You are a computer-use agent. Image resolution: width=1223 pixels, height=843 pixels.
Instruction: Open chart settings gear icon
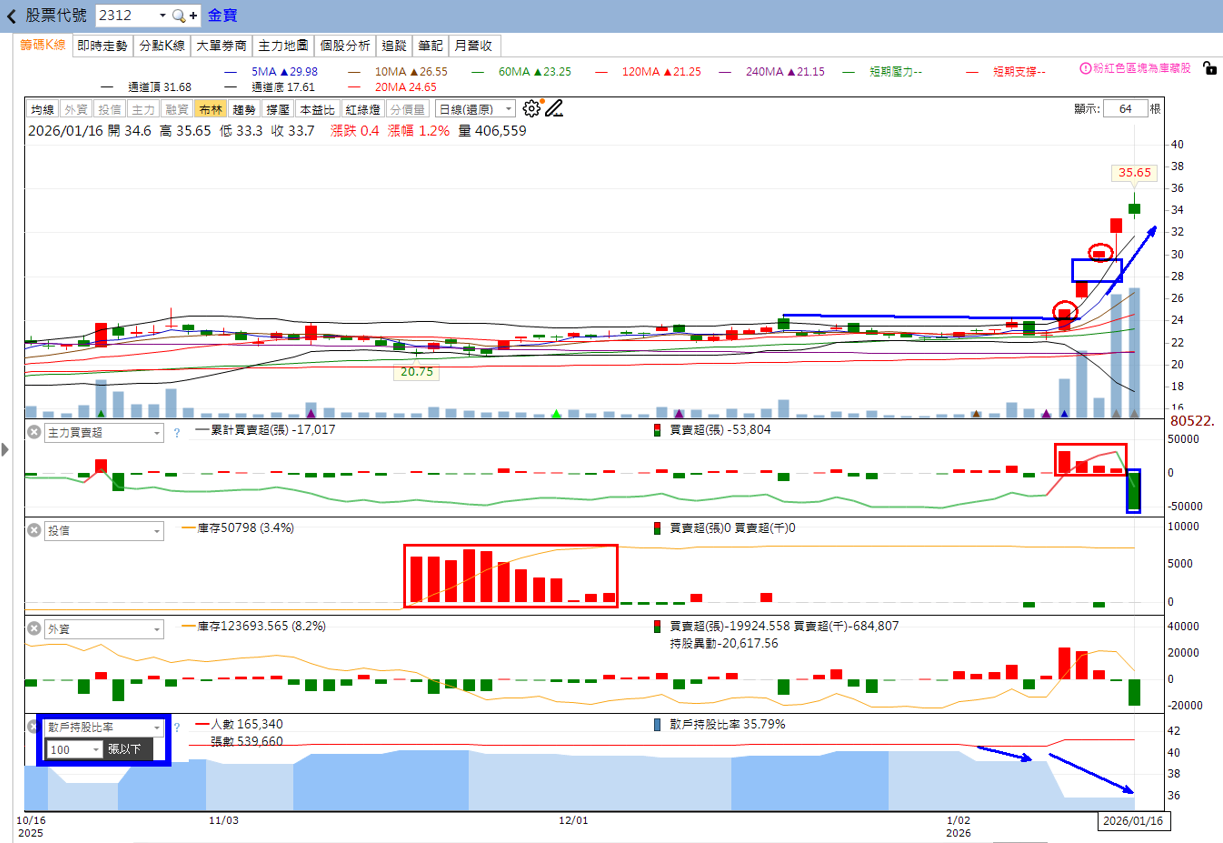pyautogui.click(x=532, y=108)
